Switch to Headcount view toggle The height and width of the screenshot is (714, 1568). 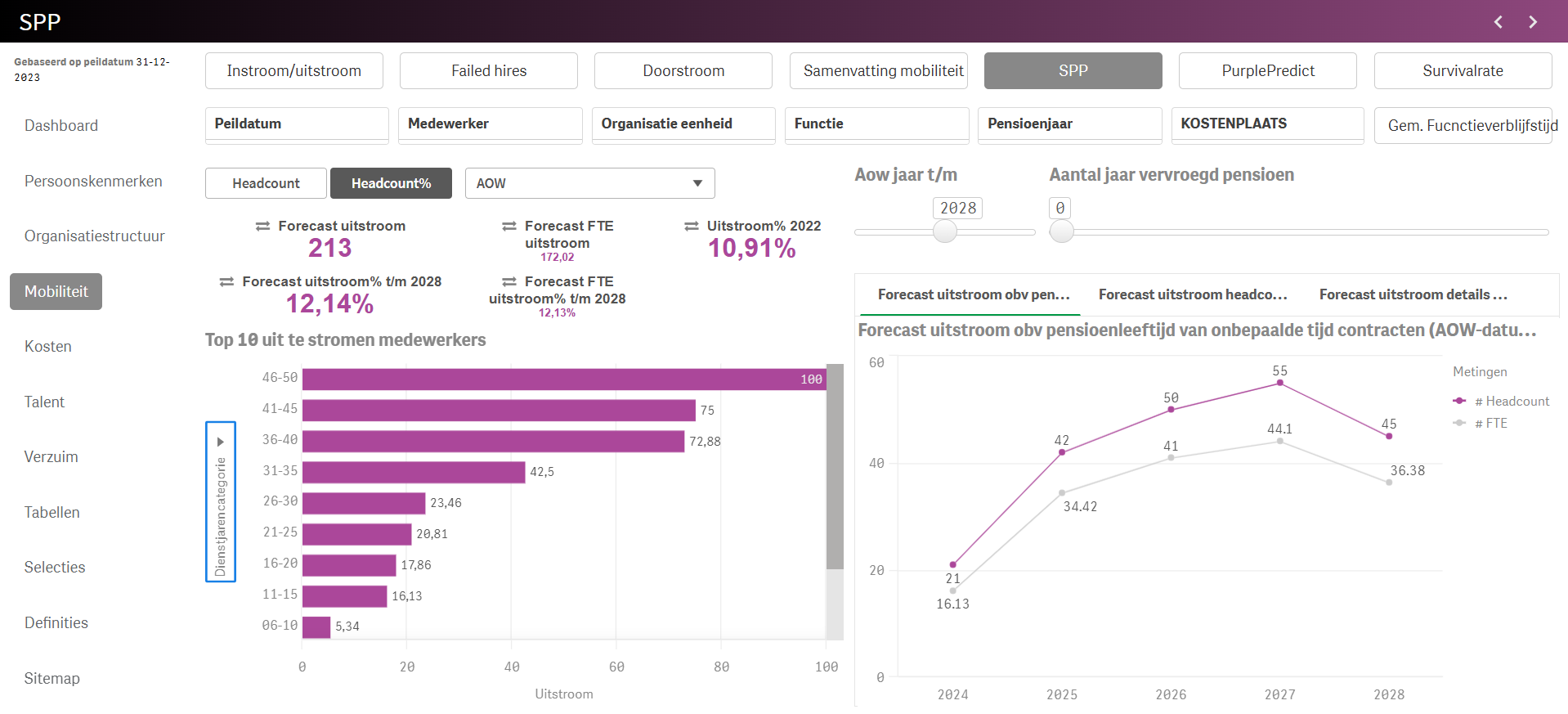click(x=266, y=183)
